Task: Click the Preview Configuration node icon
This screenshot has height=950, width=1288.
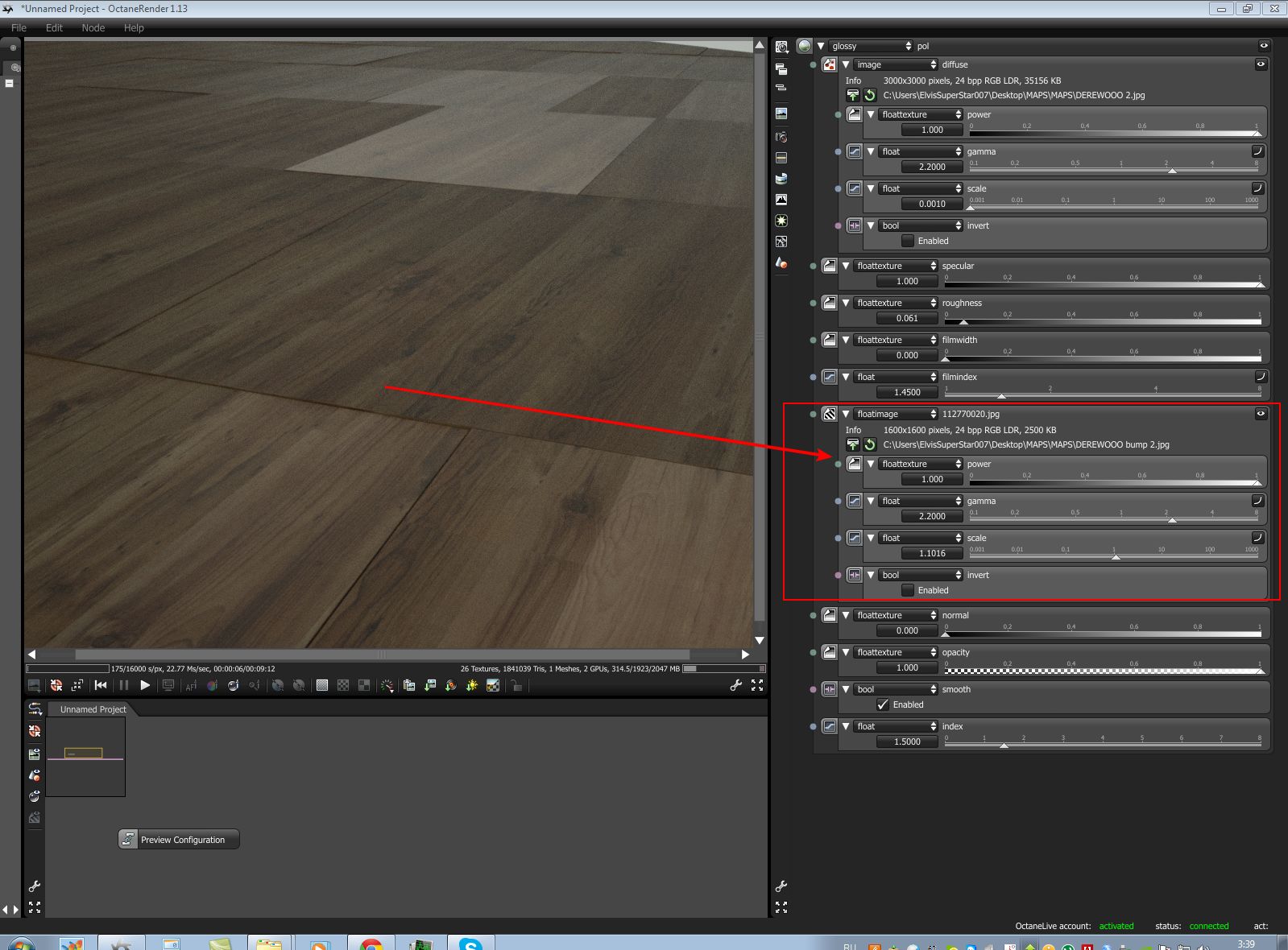Action: [x=128, y=839]
